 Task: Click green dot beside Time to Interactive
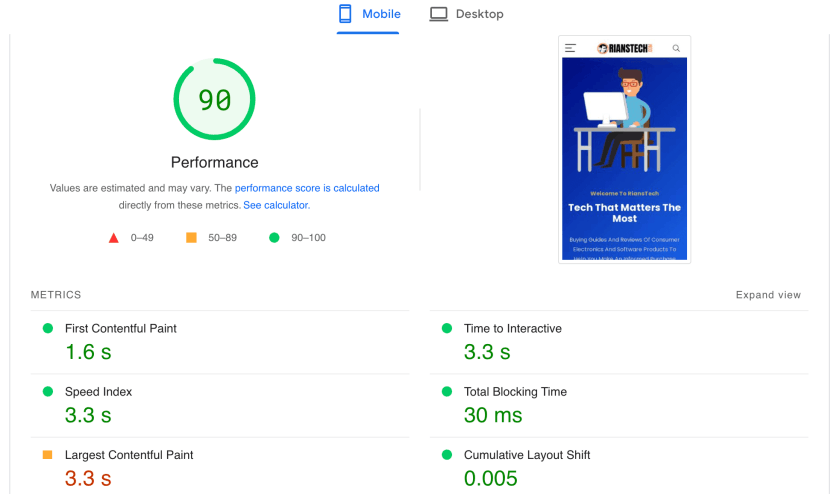[x=447, y=328]
